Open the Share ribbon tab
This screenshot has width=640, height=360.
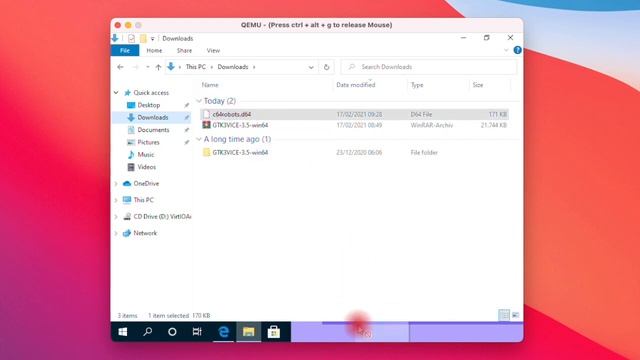pos(184,51)
